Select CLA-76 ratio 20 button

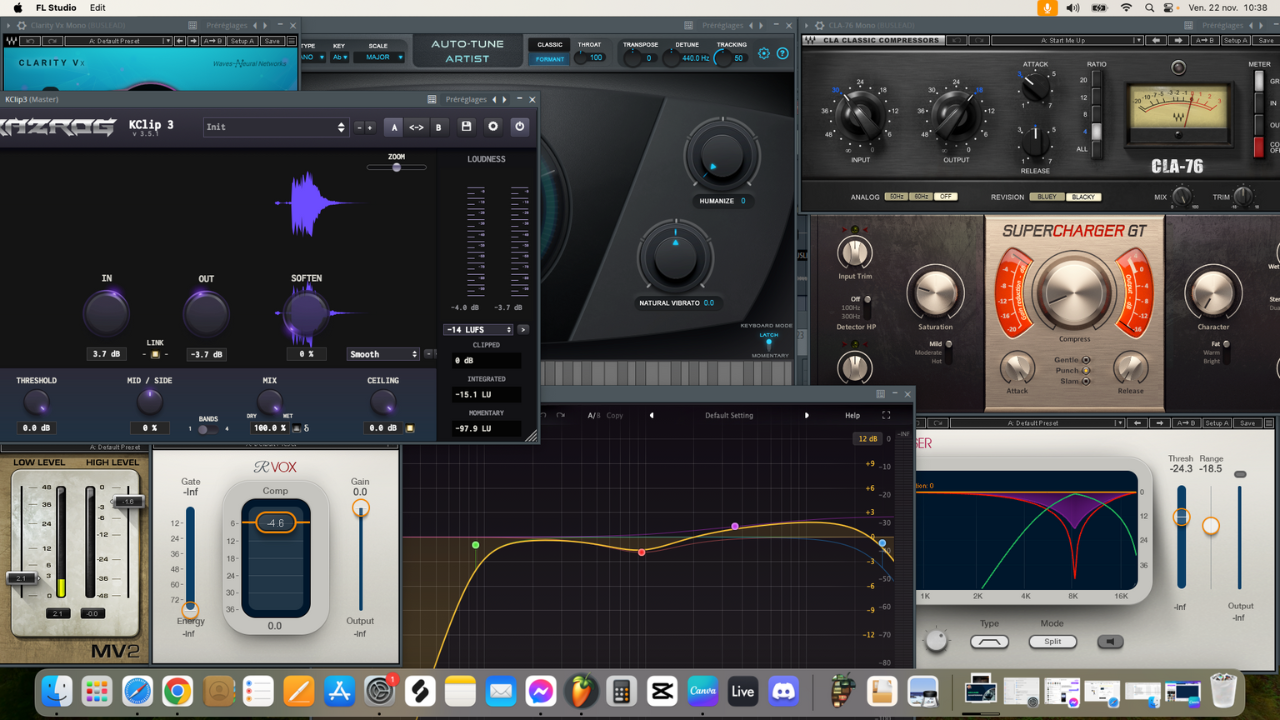[x=1097, y=80]
